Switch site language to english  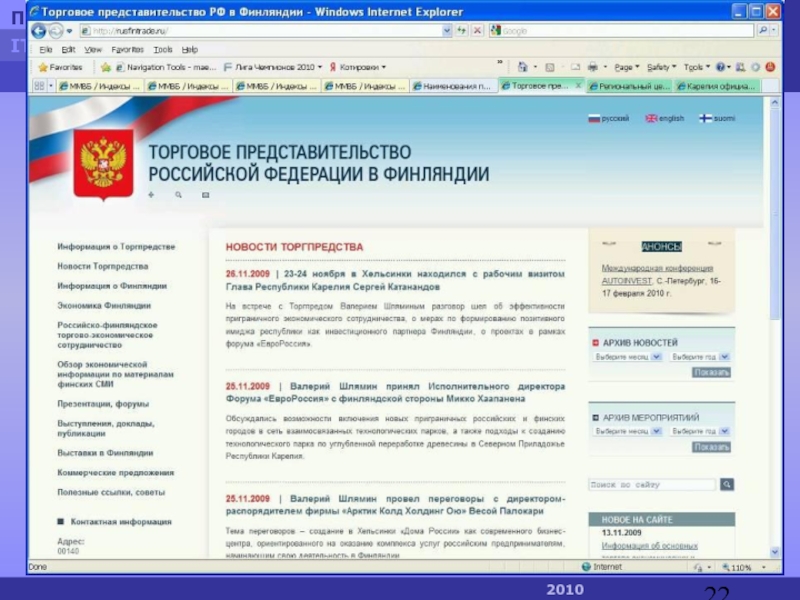click(665, 118)
